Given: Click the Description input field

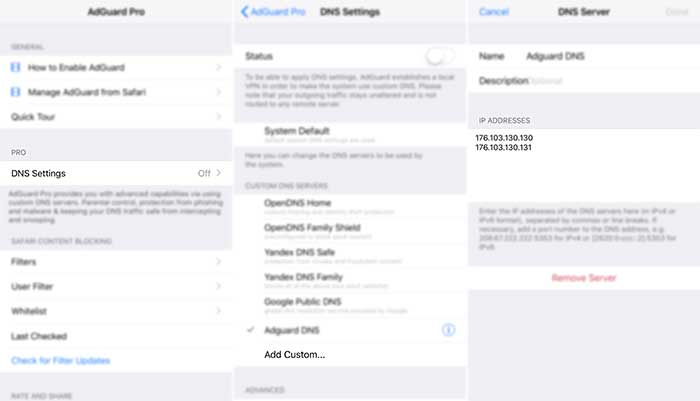Looking at the screenshot, I should pyautogui.click(x=600, y=80).
